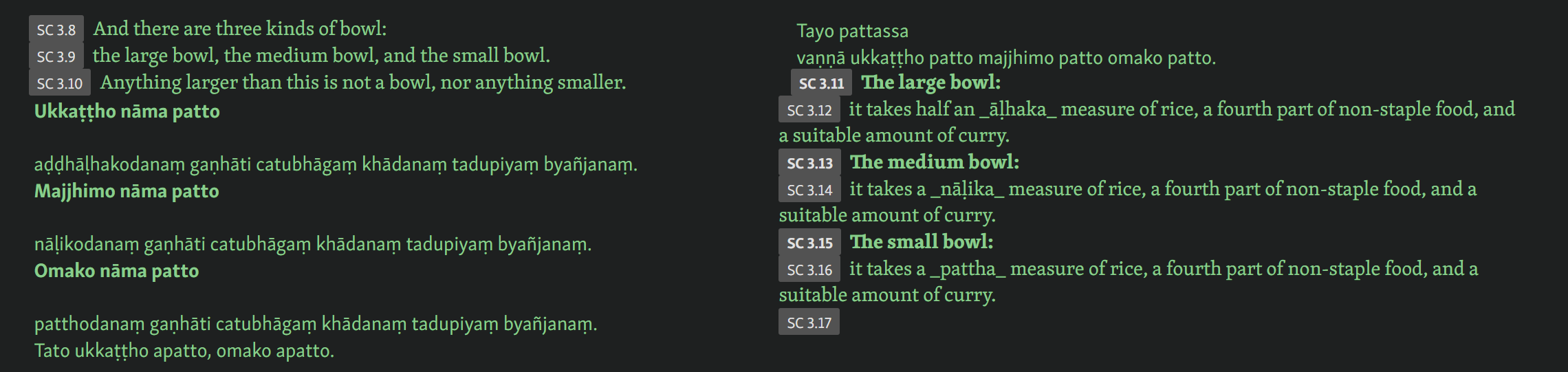Click the line 'Tayo pattassa'

[852, 31]
